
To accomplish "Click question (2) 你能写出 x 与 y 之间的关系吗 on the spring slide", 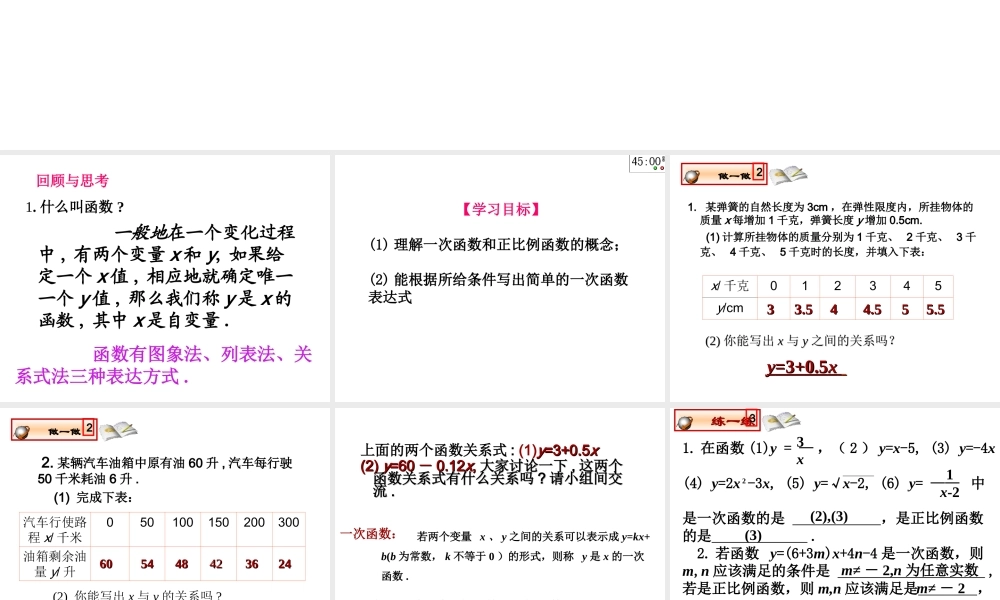I will [x=800, y=341].
